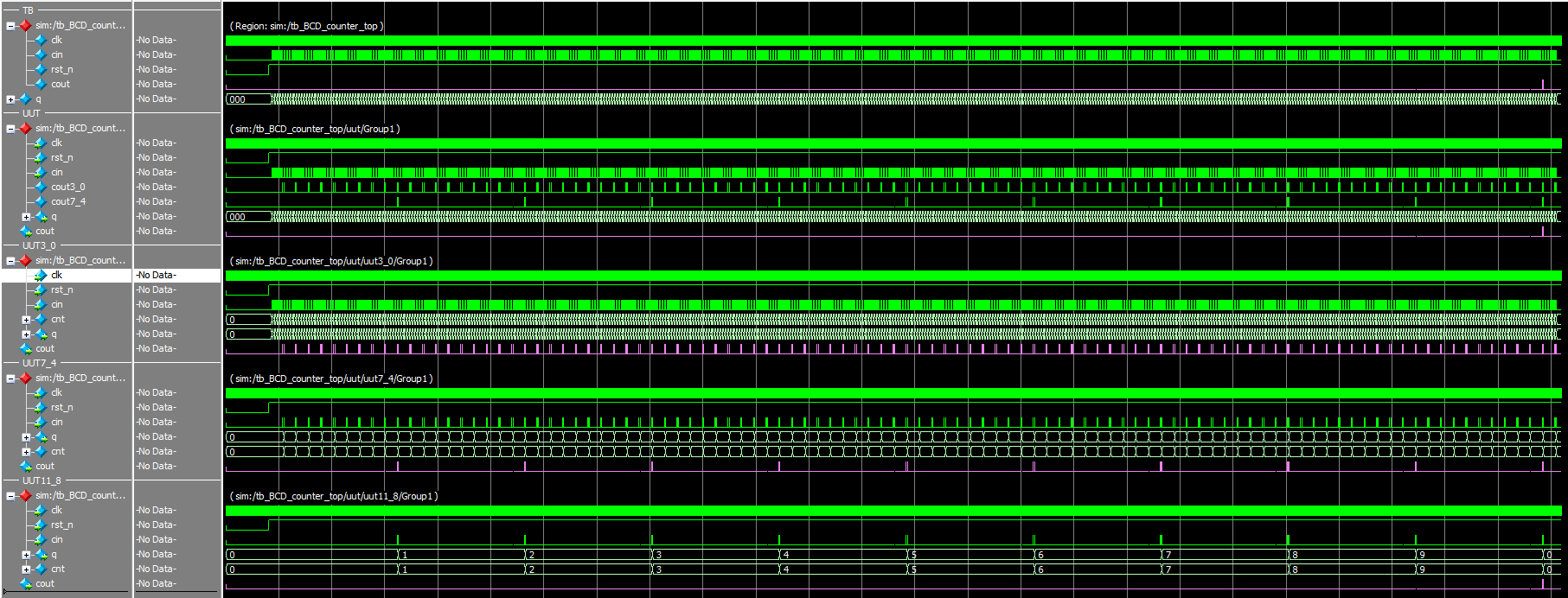Viewport: 1568px width, 598px height.
Task: Click the signal icon beside cout3_0
Action: (41, 188)
